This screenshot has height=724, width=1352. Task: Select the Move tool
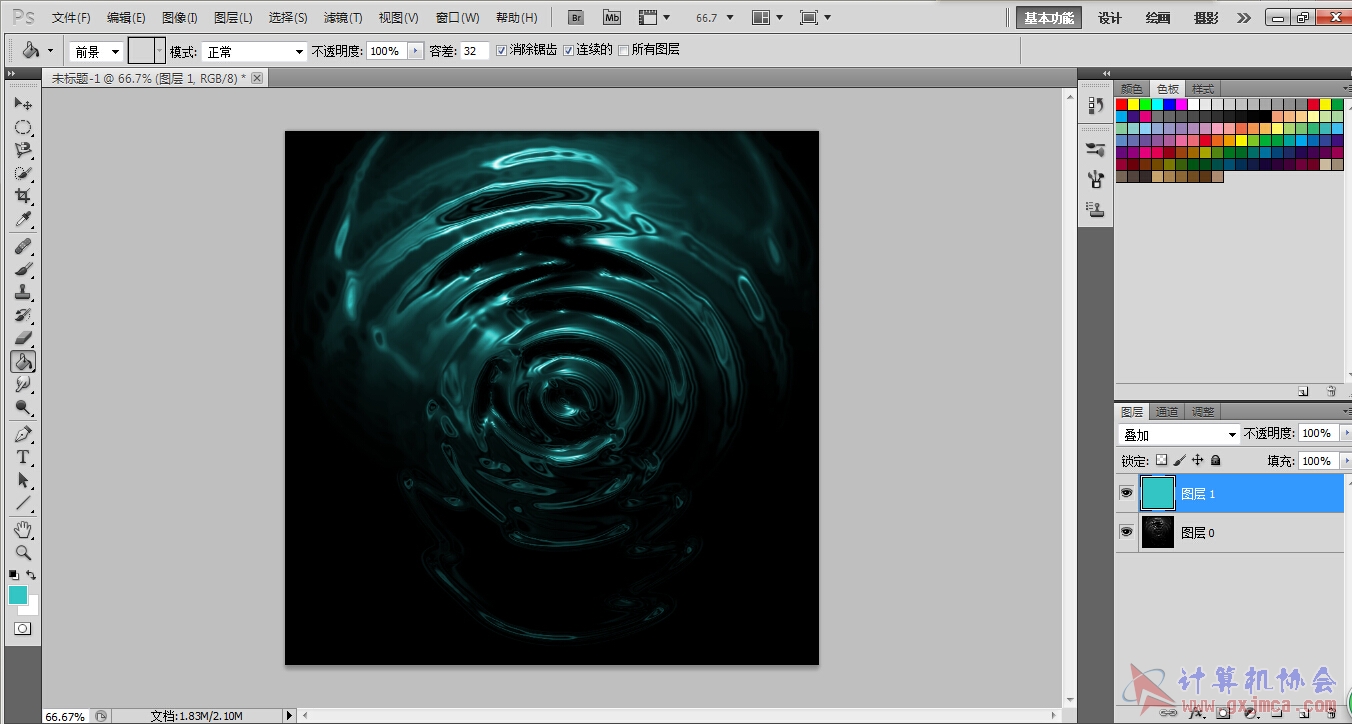(23, 104)
